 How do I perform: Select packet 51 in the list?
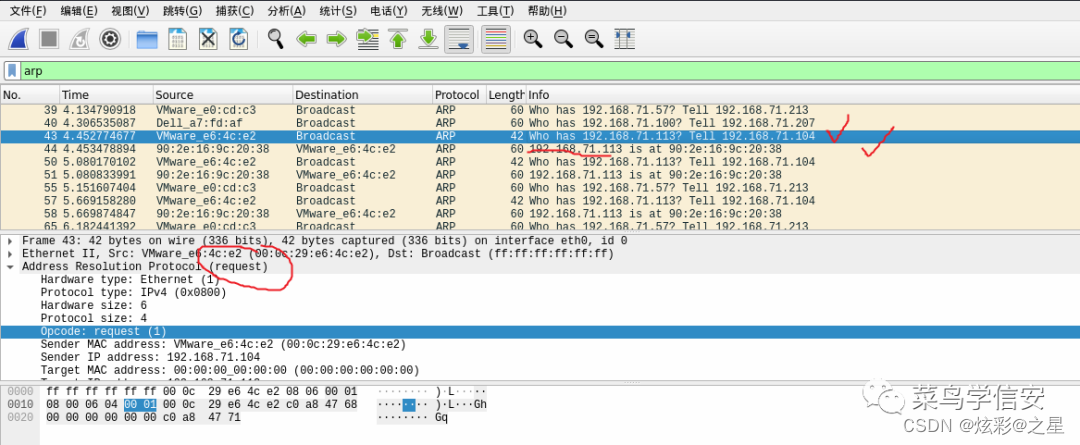(540, 175)
